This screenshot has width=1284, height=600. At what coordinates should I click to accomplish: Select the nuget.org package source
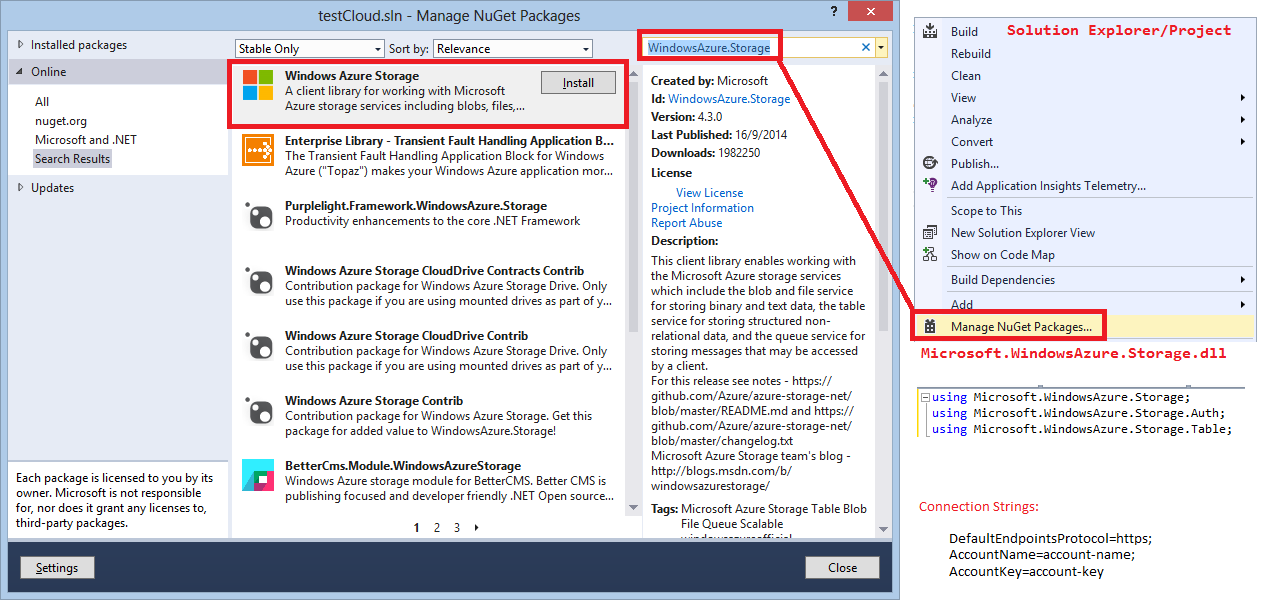point(61,120)
